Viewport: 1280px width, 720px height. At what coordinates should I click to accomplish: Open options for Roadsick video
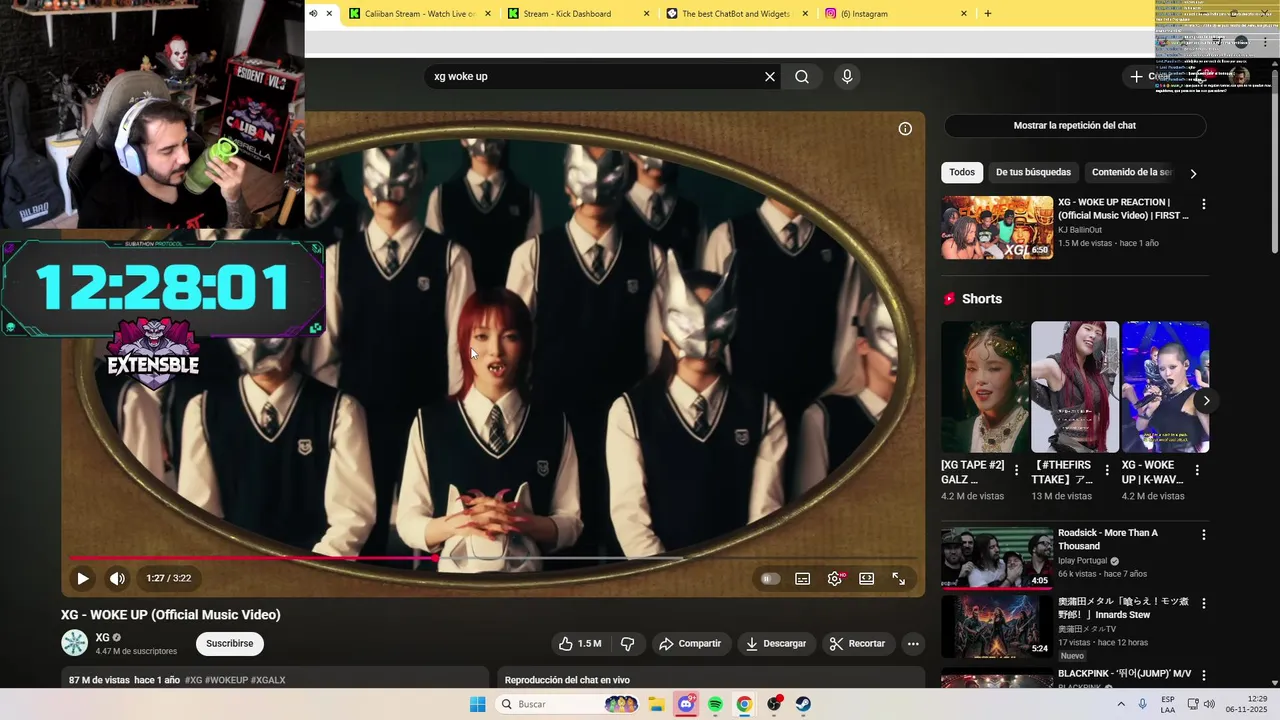tap(1204, 535)
